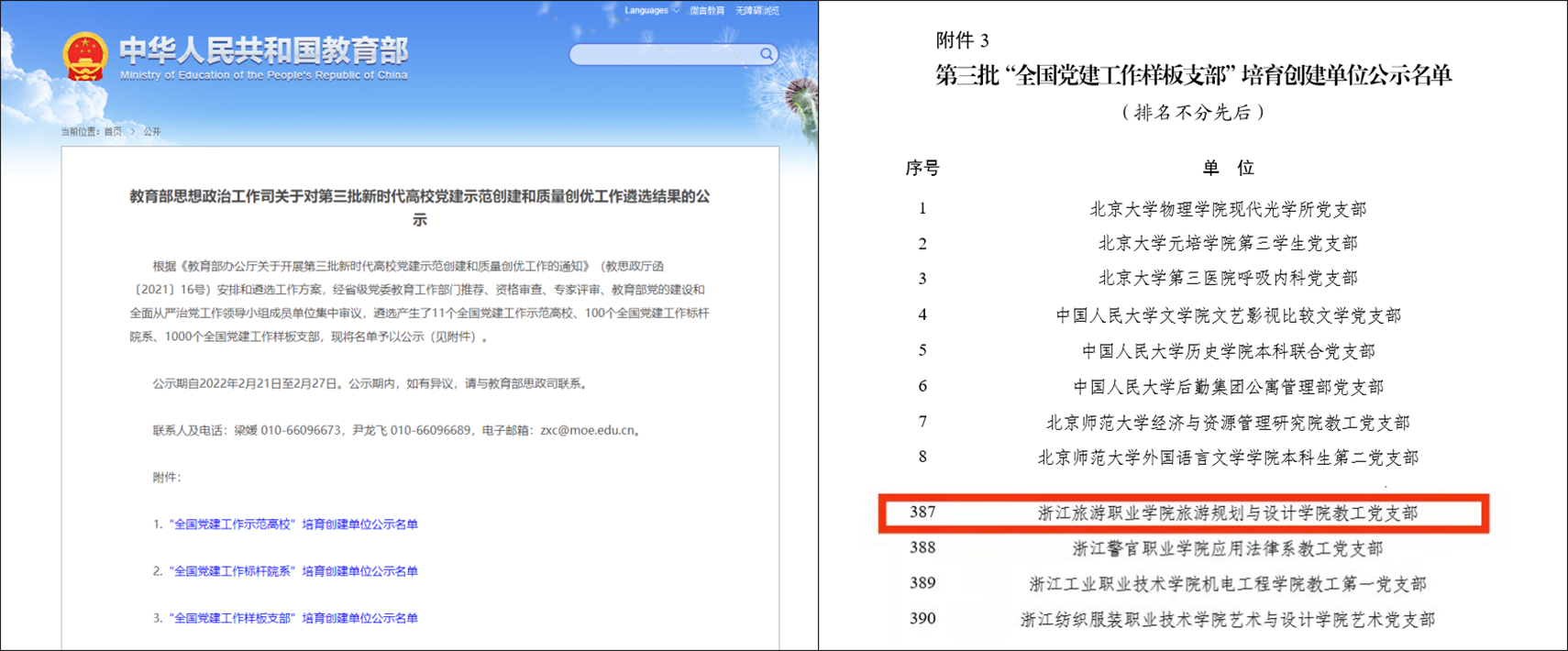
Task: Open the 微言教育 link in the top bar
Action: 707,11
